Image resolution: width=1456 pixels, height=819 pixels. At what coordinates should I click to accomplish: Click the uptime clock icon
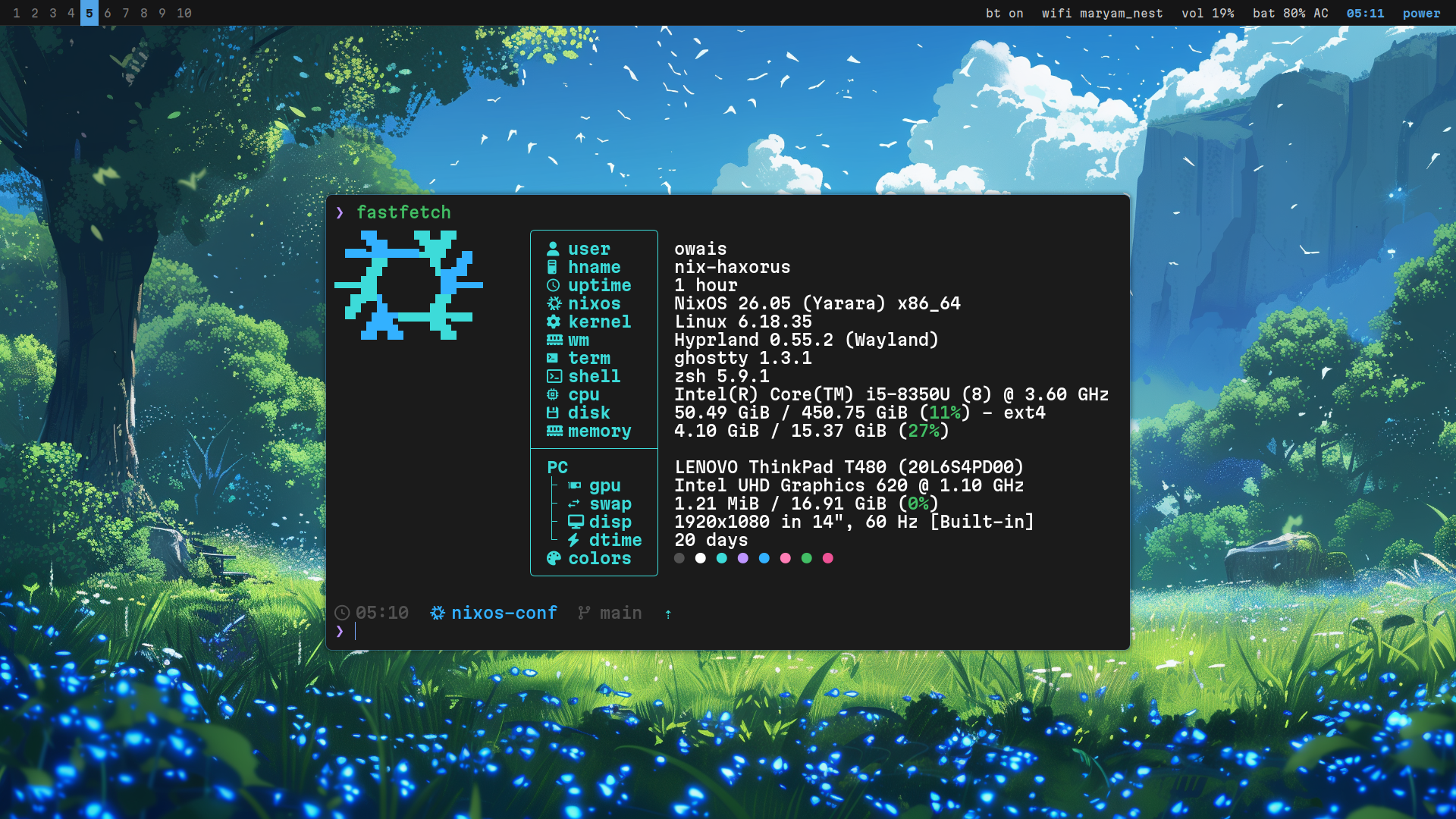[x=554, y=285]
